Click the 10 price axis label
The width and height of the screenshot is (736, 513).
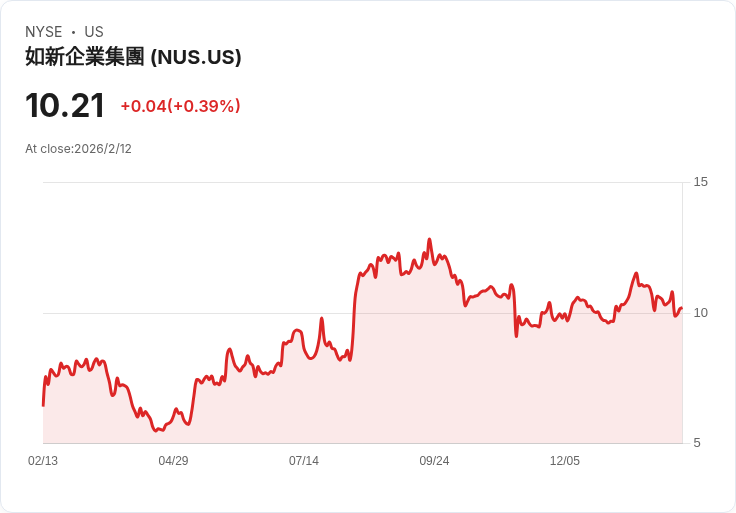(700, 313)
